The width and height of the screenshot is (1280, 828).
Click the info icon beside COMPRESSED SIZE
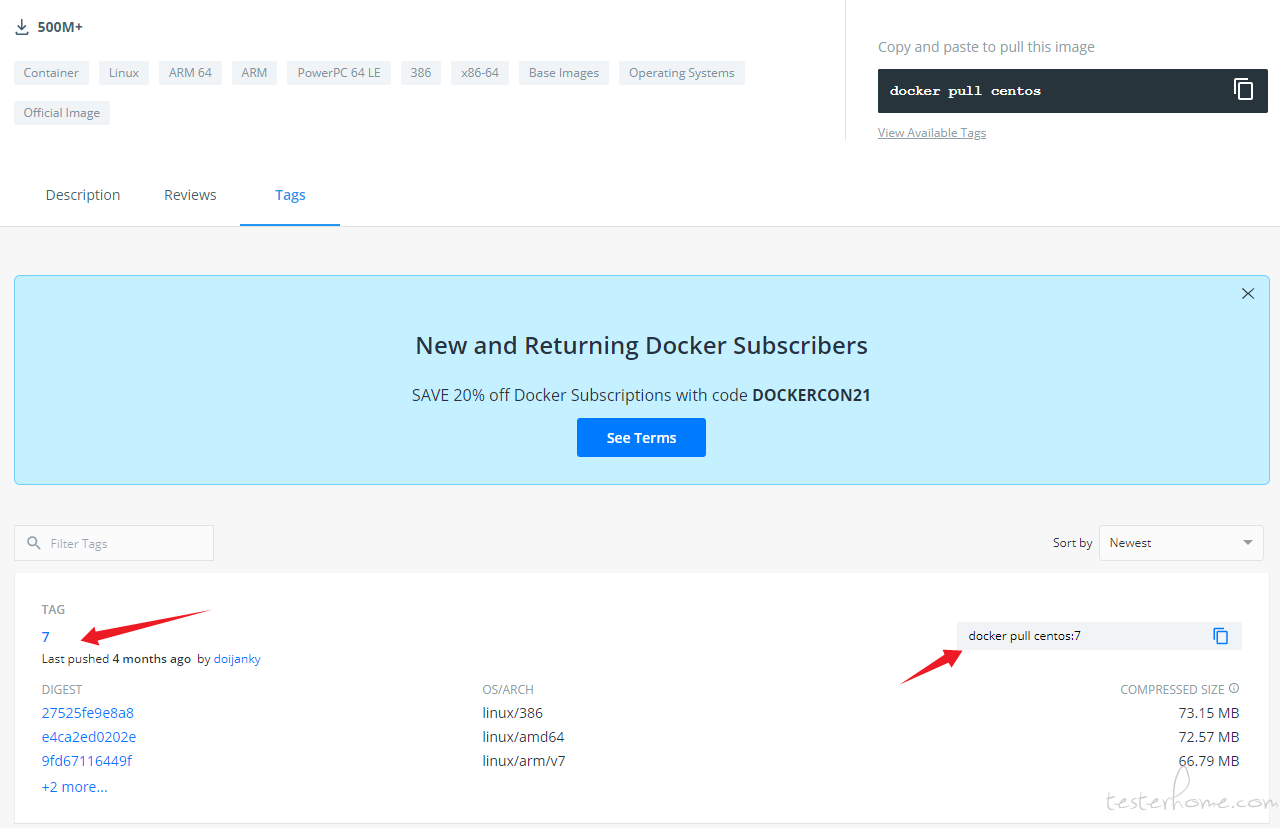pos(1234,689)
